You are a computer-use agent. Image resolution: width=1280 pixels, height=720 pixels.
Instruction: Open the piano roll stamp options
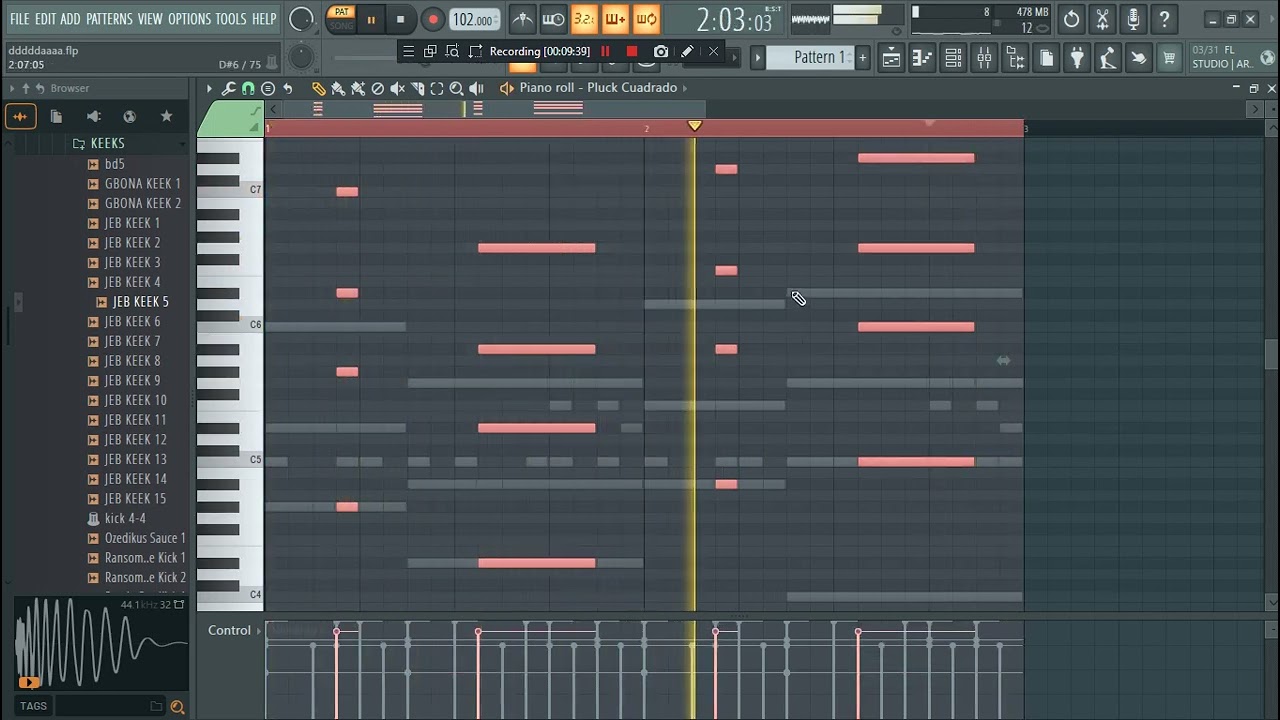268,89
